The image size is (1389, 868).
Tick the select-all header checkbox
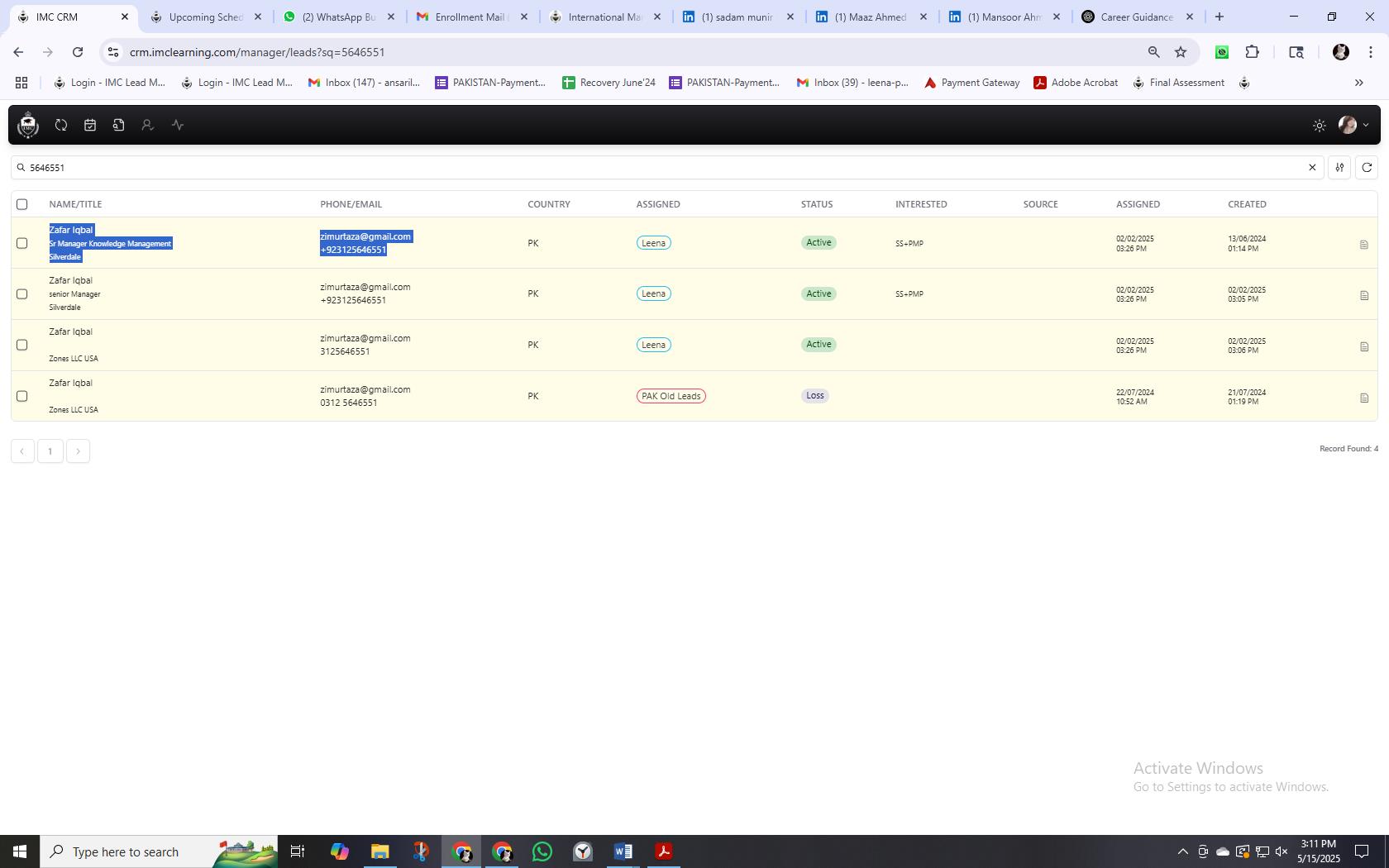point(22,204)
